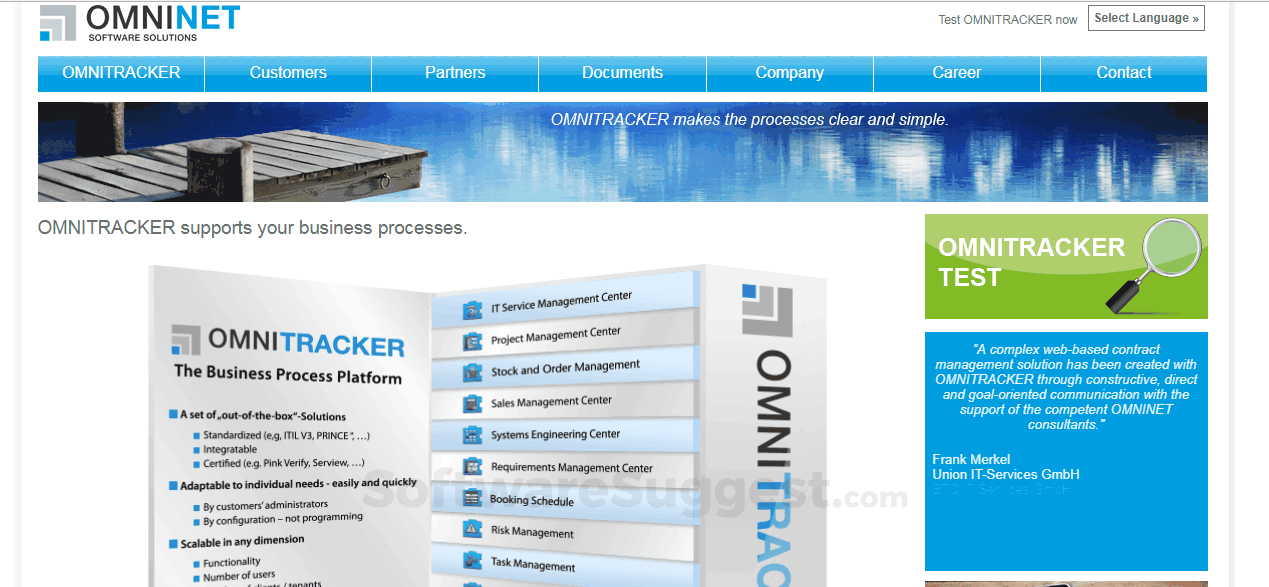Viewport: 1269px width, 587px height.
Task: Select the Booking Schedule calendar icon
Action: [x=471, y=499]
